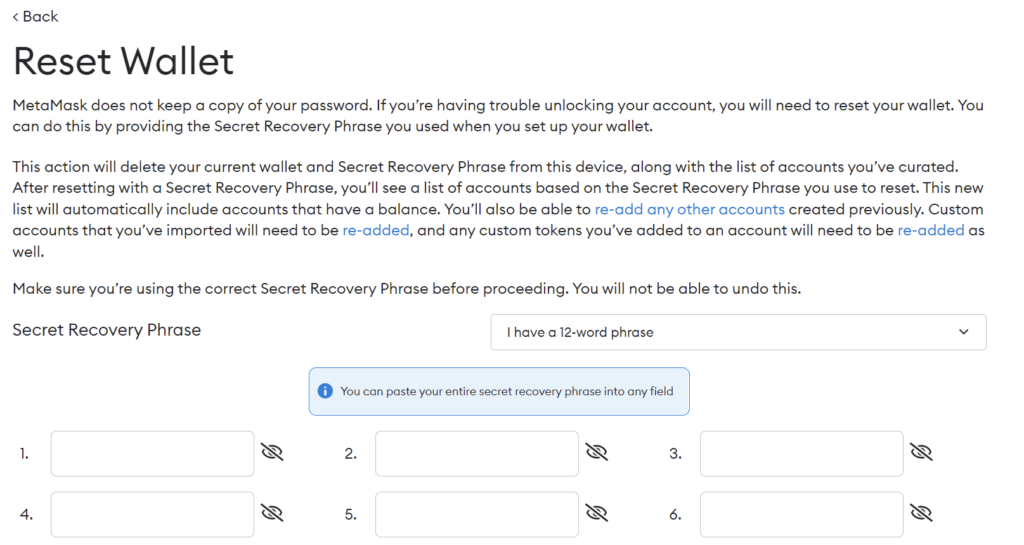The height and width of the screenshot is (545, 1024).
Task: Select the word 6 text field
Action: pyautogui.click(x=801, y=515)
